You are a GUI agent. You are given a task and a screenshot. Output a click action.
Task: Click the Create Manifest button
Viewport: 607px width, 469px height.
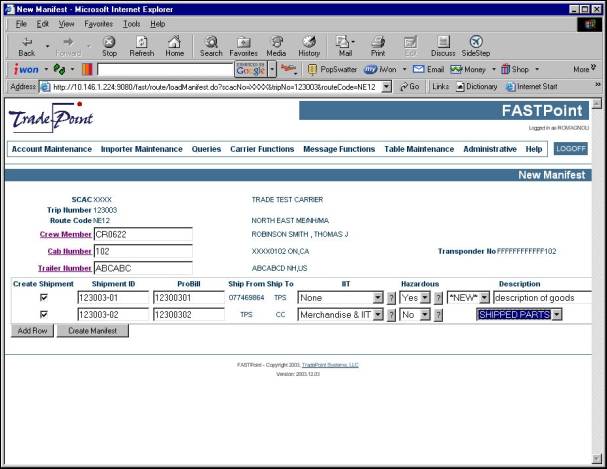click(93, 331)
